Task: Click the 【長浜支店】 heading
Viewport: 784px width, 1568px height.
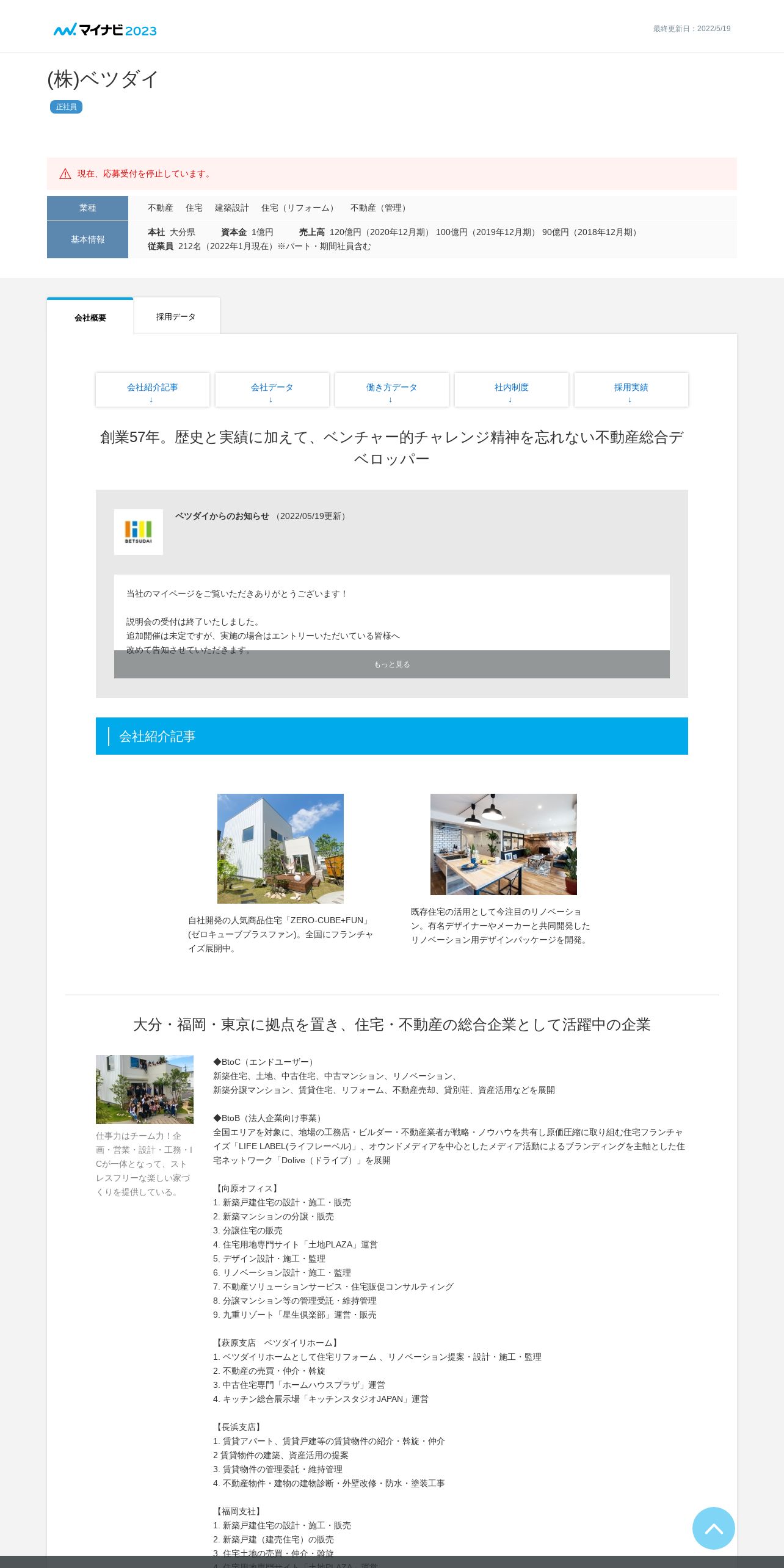Action: (238, 1427)
